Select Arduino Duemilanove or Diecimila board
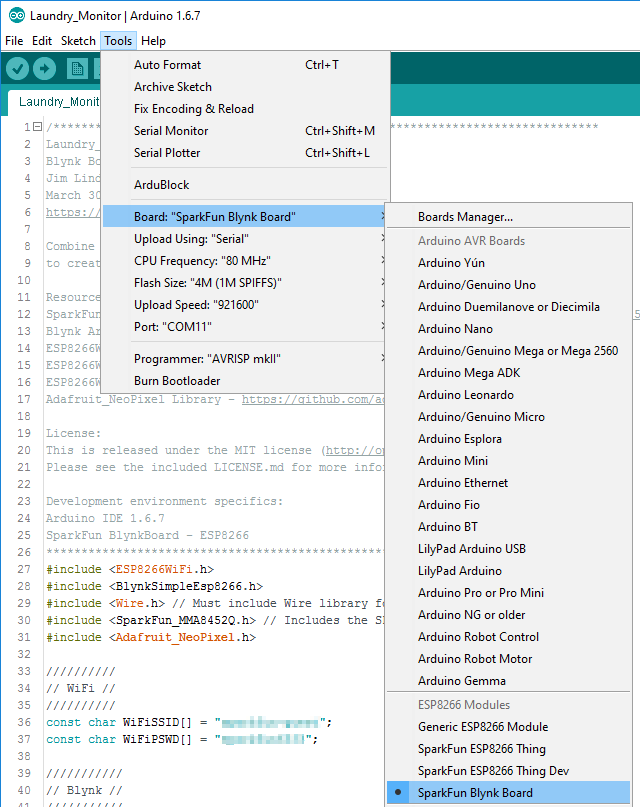This screenshot has height=812, width=640. click(x=508, y=307)
